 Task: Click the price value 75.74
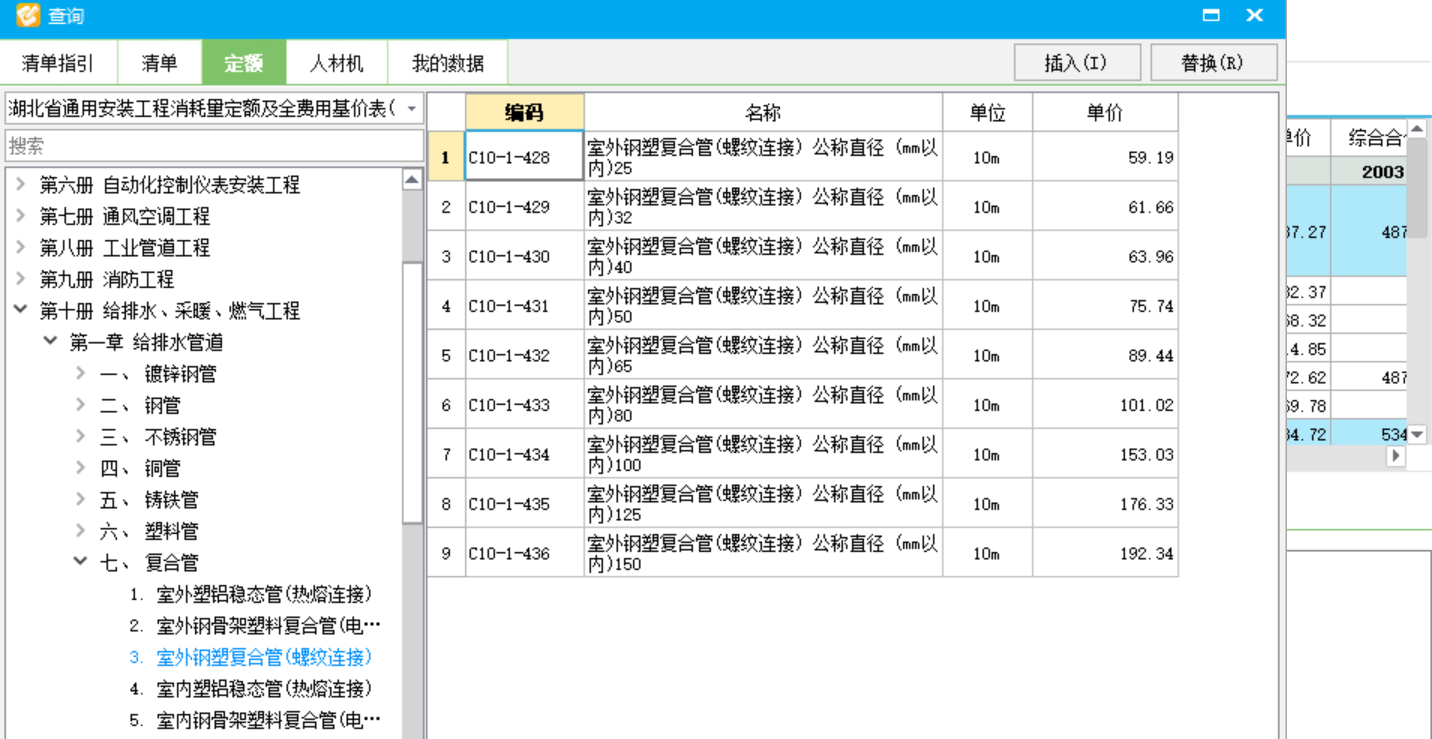click(x=1150, y=306)
